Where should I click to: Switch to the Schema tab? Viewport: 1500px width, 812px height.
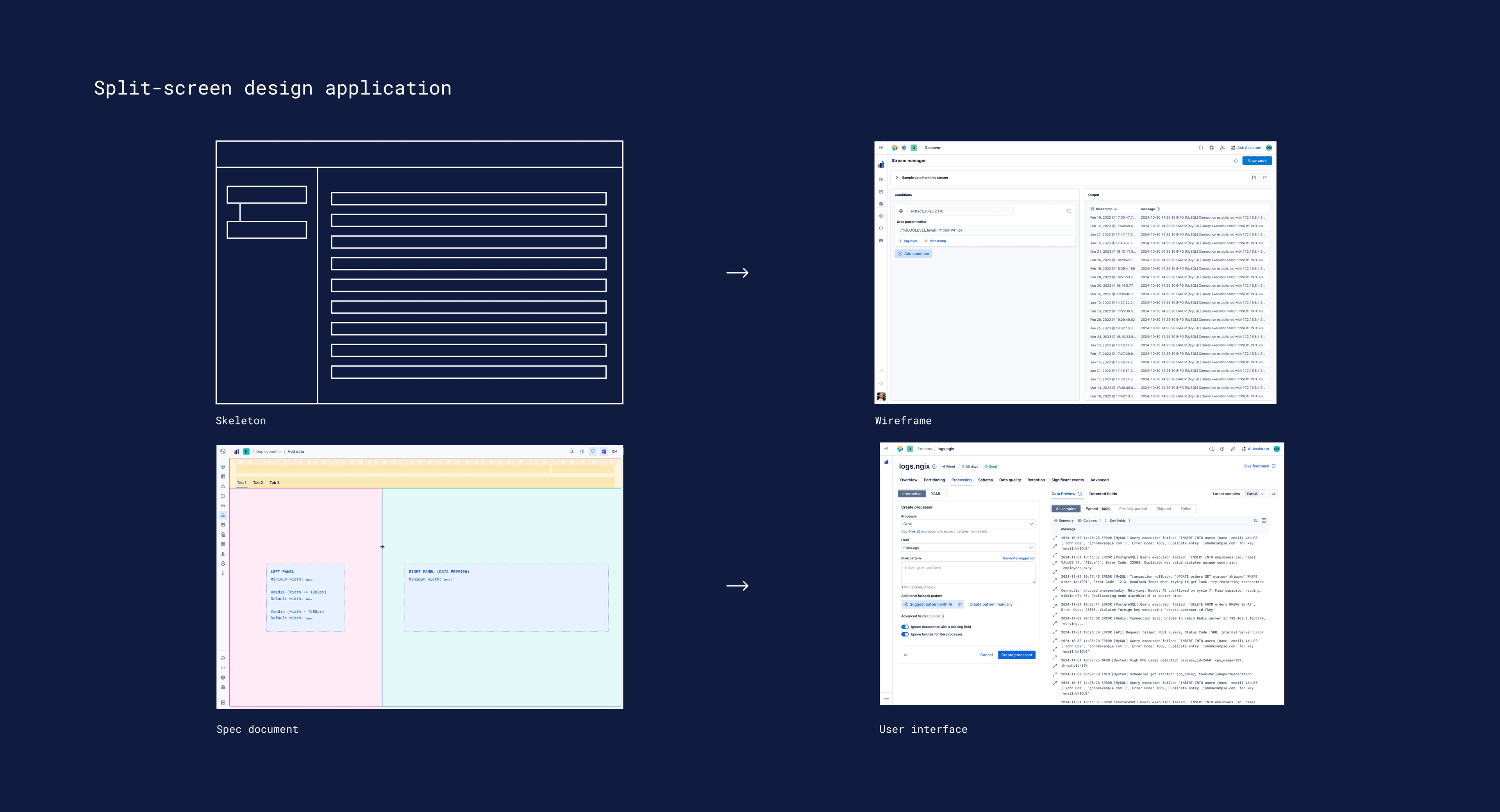(985, 480)
